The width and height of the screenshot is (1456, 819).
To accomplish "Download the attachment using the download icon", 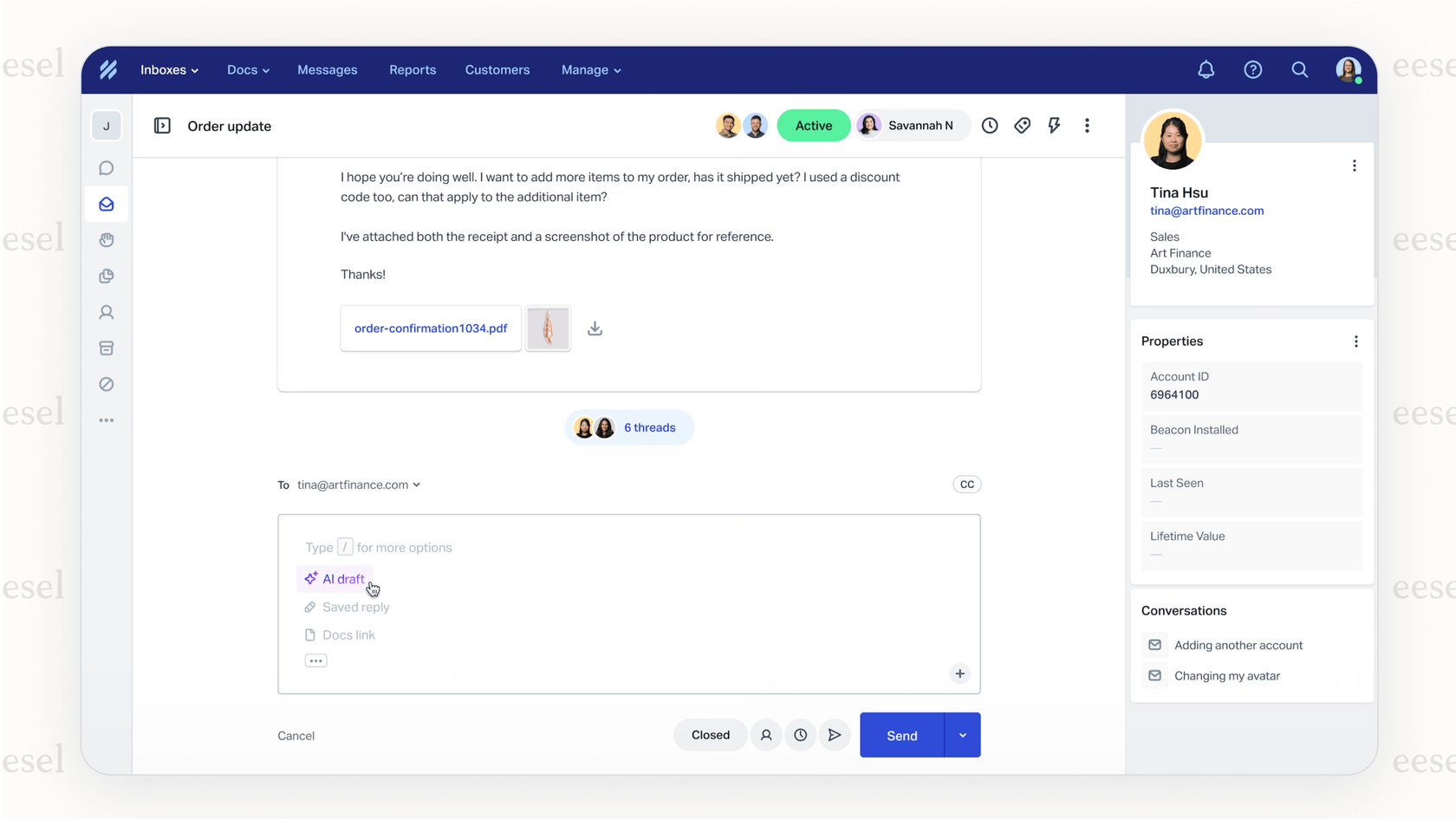I will point(595,328).
